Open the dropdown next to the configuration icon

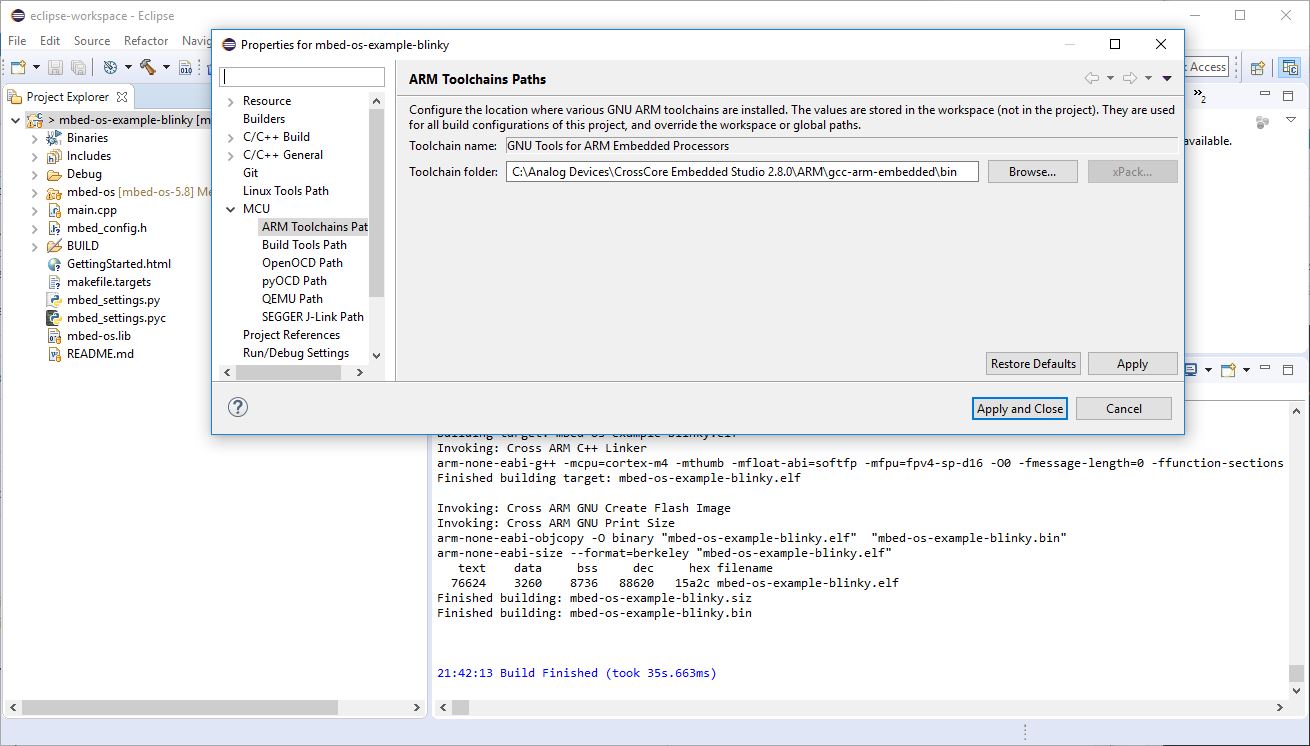point(128,67)
